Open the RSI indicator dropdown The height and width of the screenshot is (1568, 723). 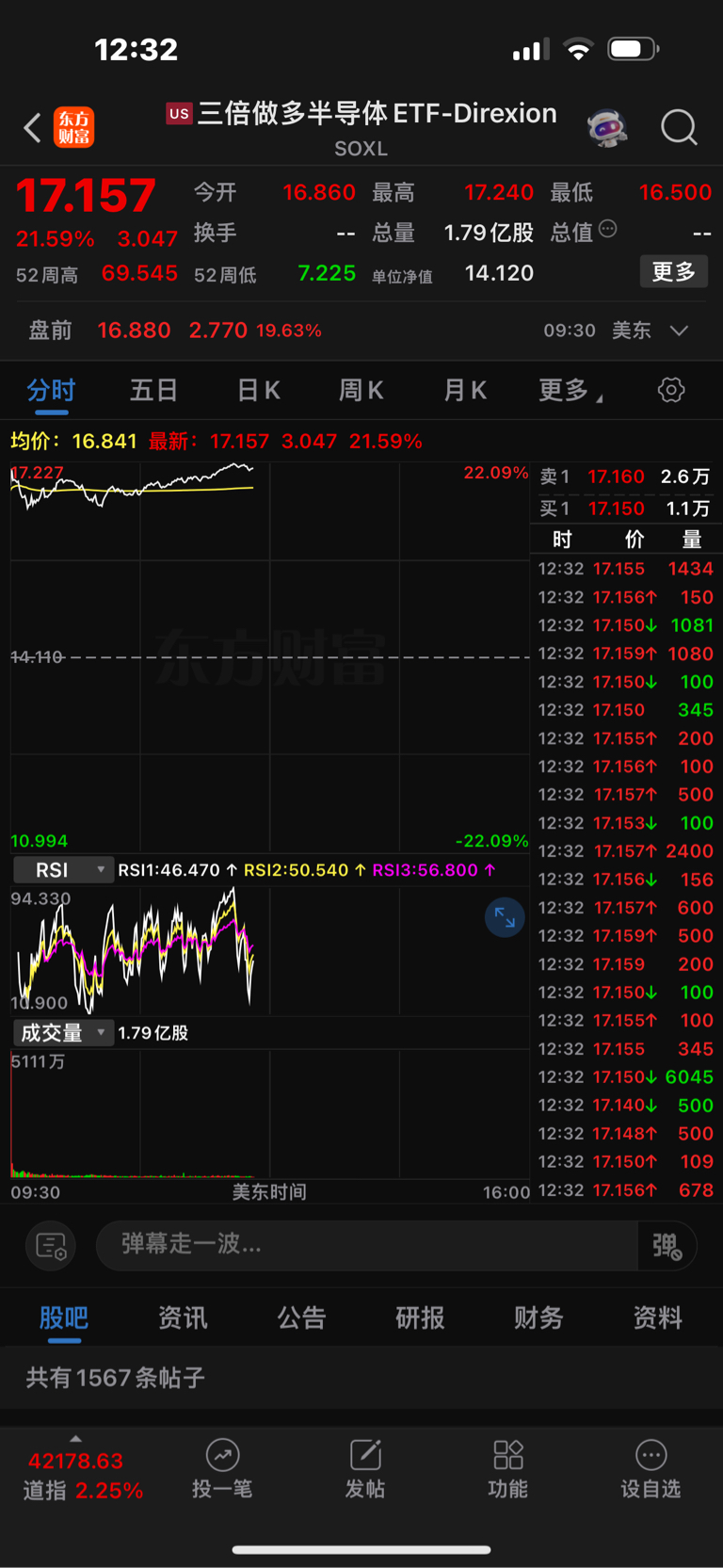[x=64, y=870]
